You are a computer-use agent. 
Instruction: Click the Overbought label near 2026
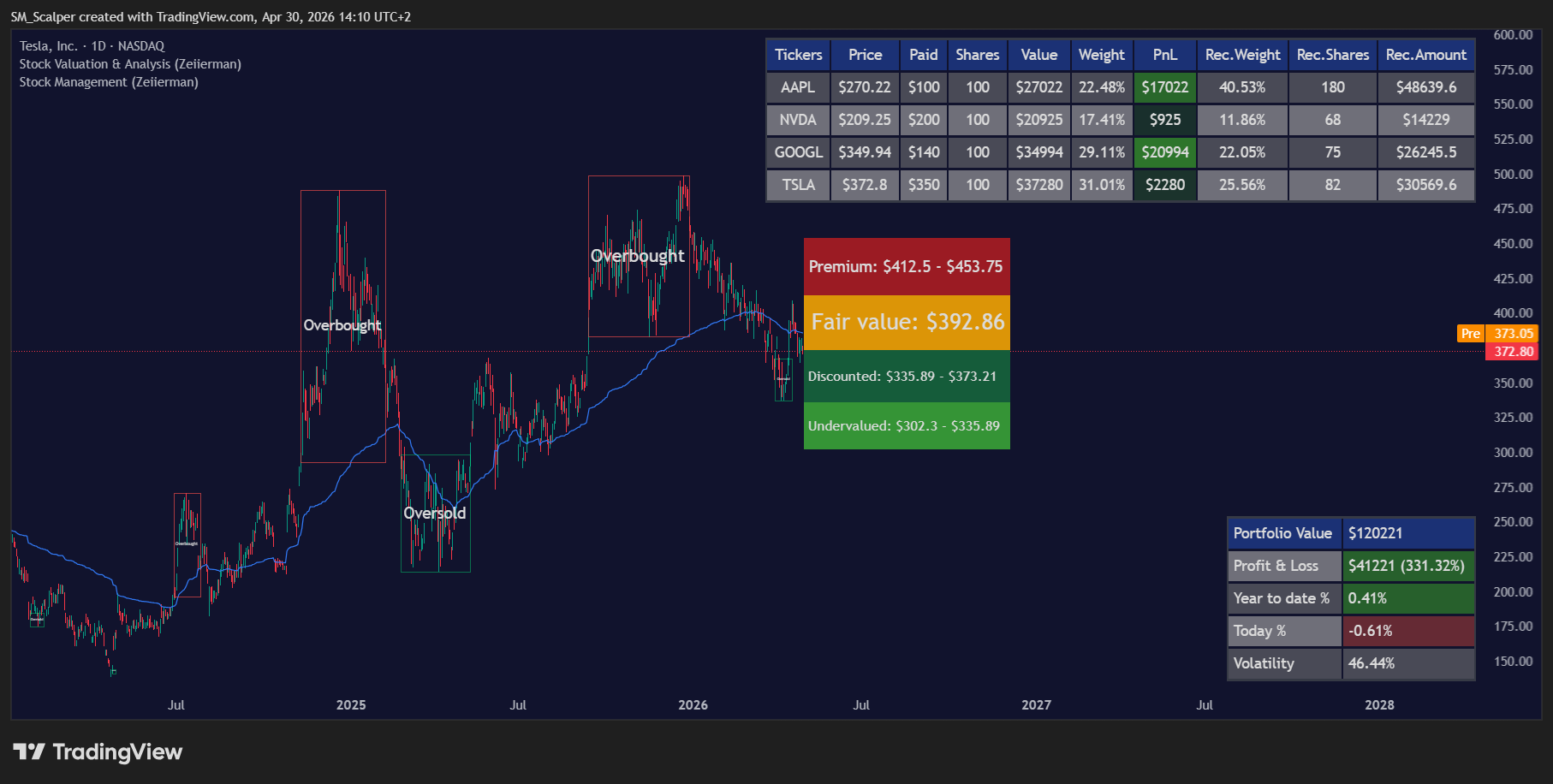(x=638, y=256)
